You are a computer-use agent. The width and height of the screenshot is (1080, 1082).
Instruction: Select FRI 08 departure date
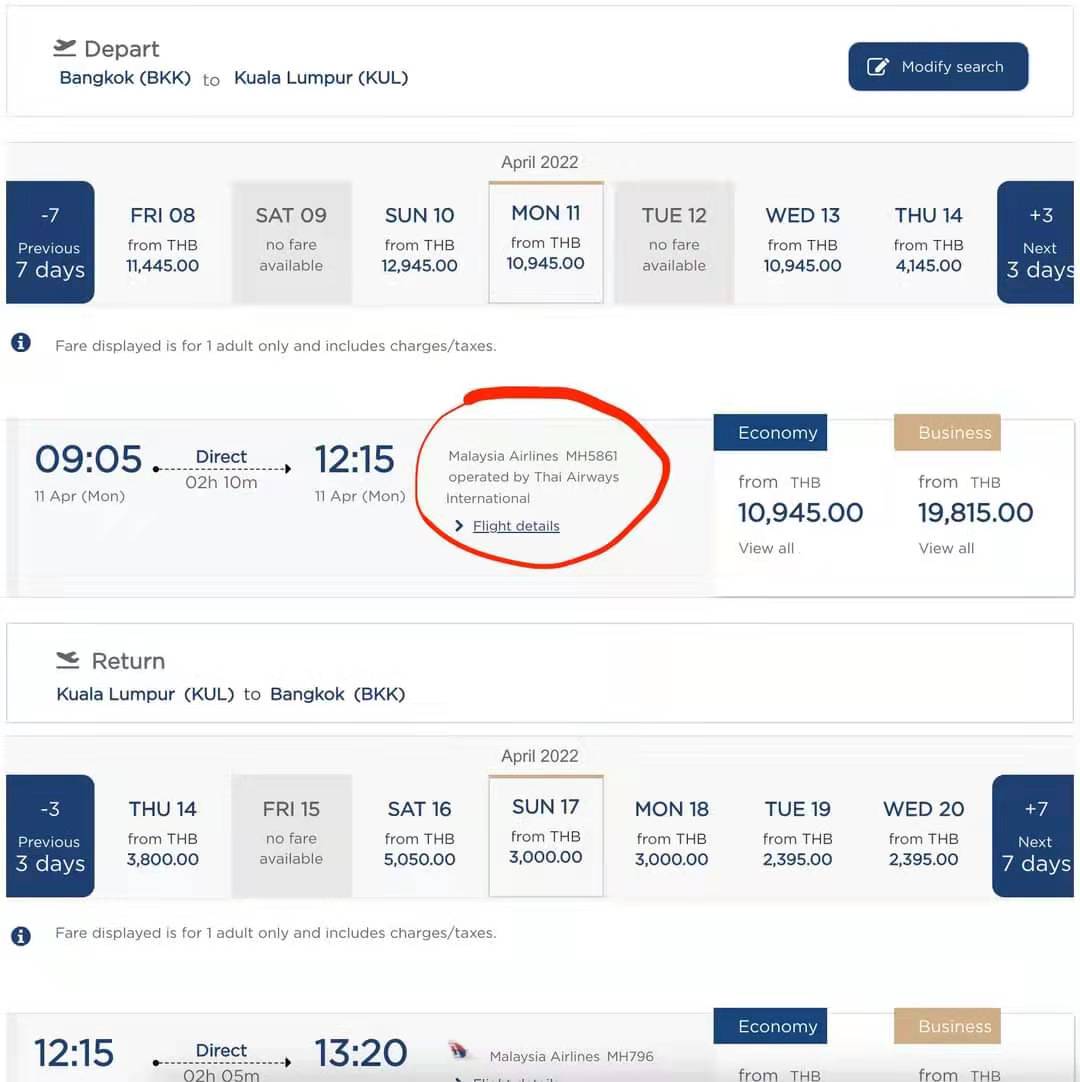tap(162, 241)
